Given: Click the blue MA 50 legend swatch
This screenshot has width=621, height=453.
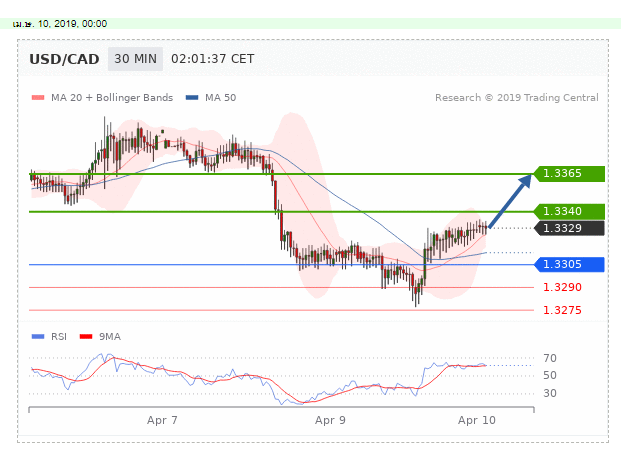Looking at the screenshot, I should tap(192, 98).
